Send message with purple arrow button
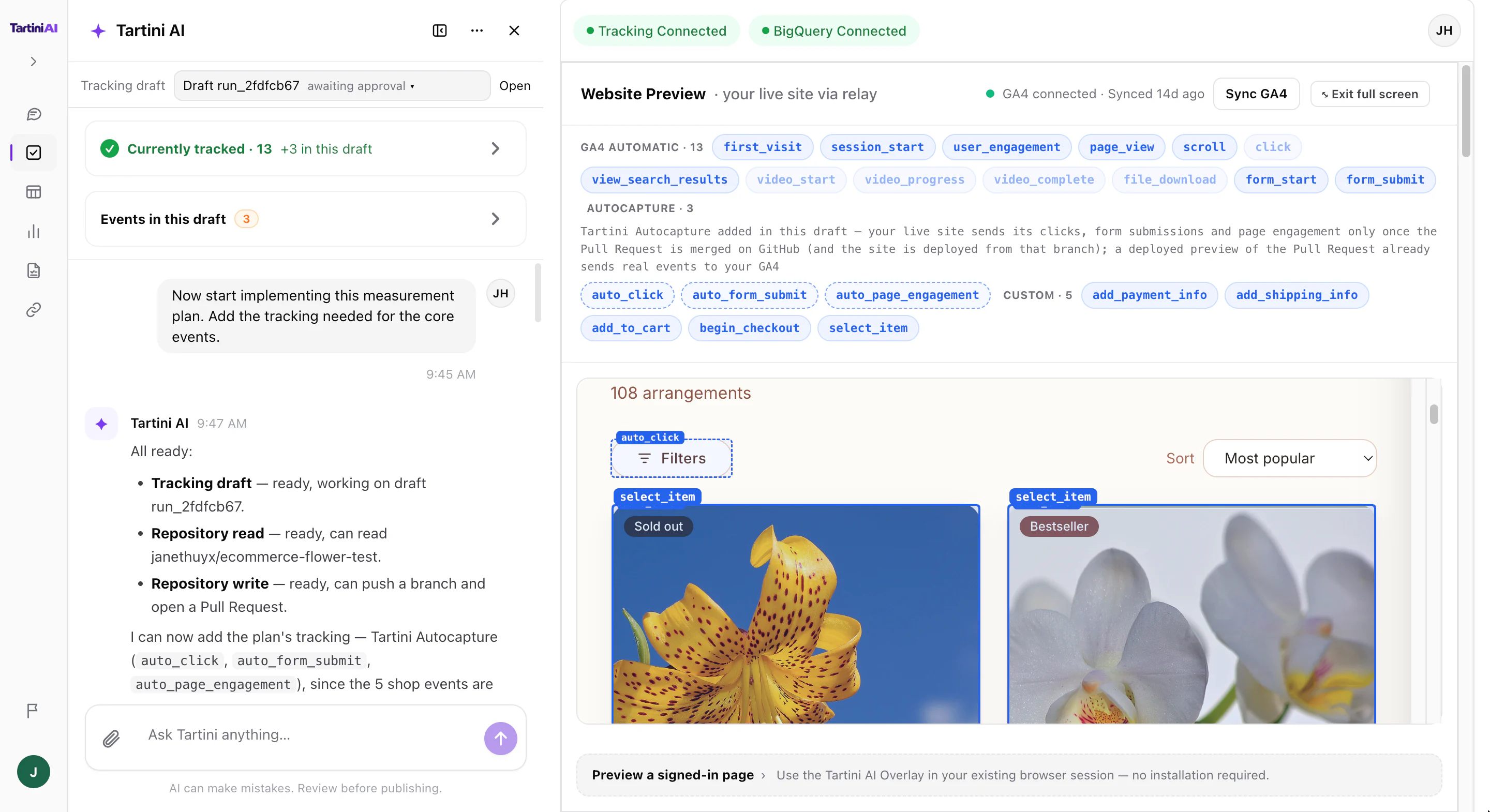The height and width of the screenshot is (812, 1490). [500, 738]
